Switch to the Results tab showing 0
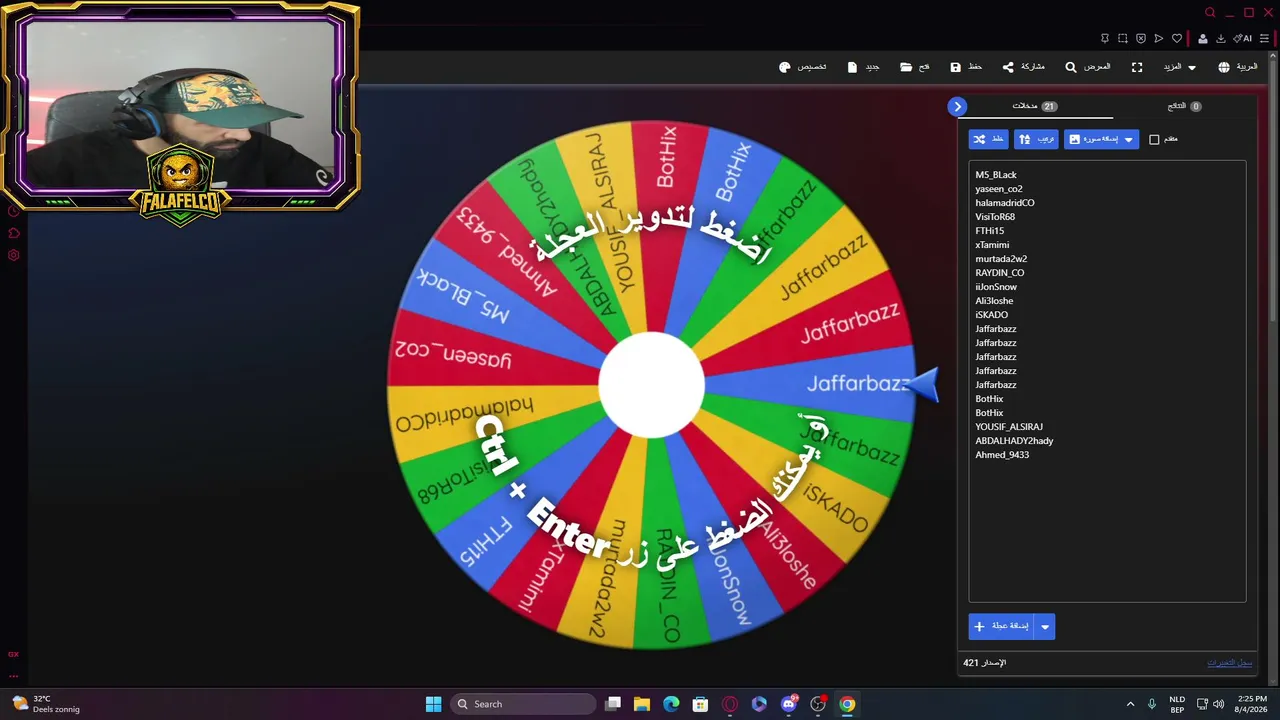Image resolution: width=1280 pixels, height=720 pixels. (x=1184, y=106)
